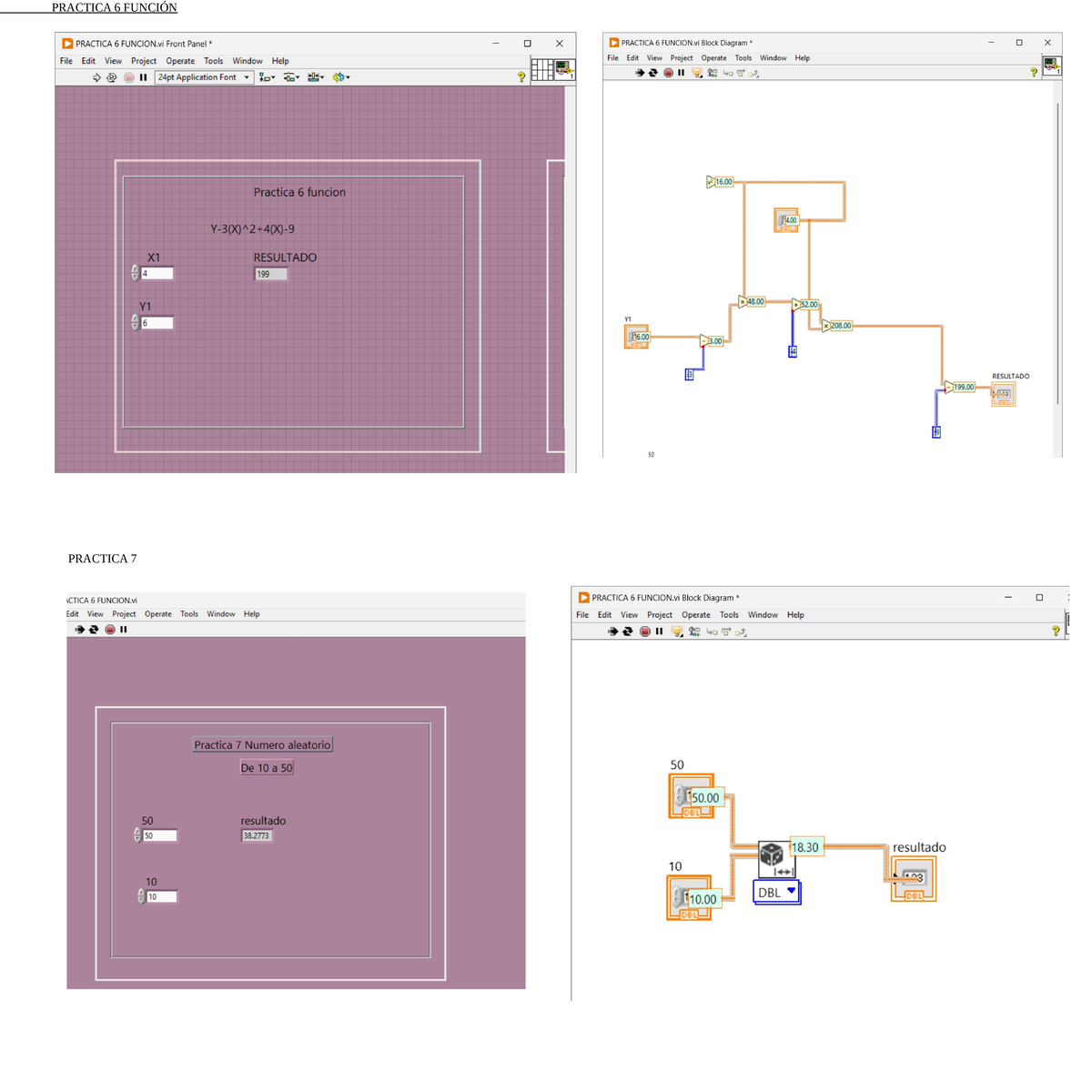This screenshot has width=1092, height=1092.
Task: Click the resultado indicator showing 38.2773
Action: pos(257,834)
